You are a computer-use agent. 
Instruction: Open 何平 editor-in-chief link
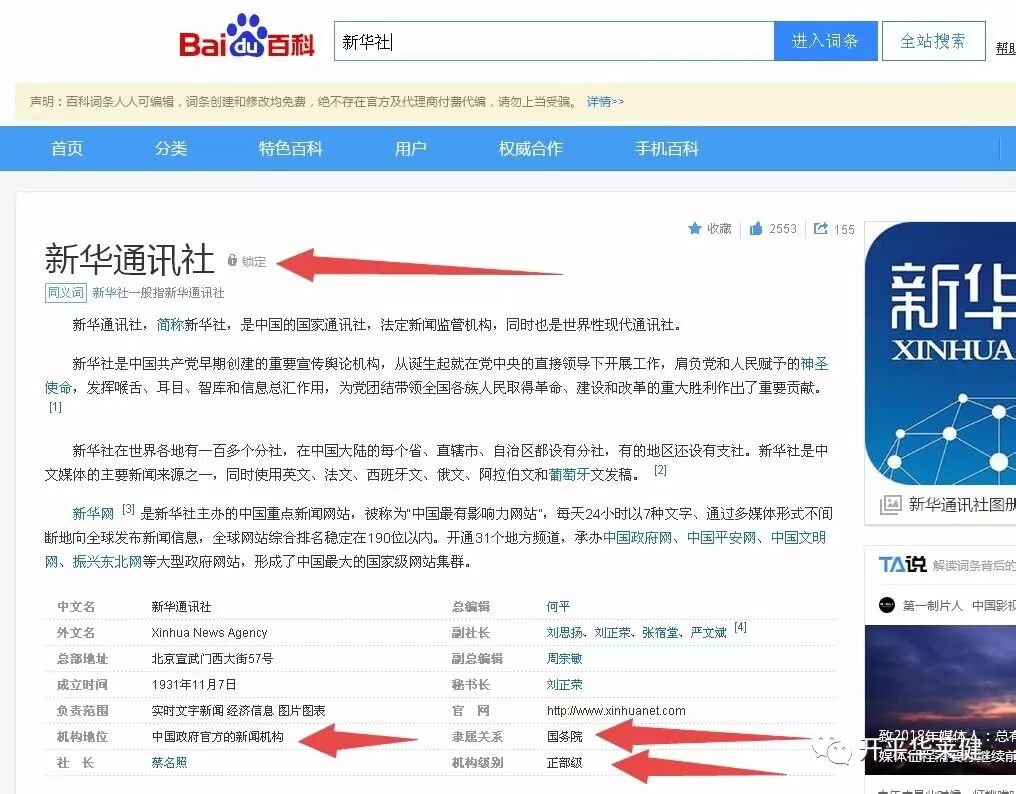[x=559, y=607]
